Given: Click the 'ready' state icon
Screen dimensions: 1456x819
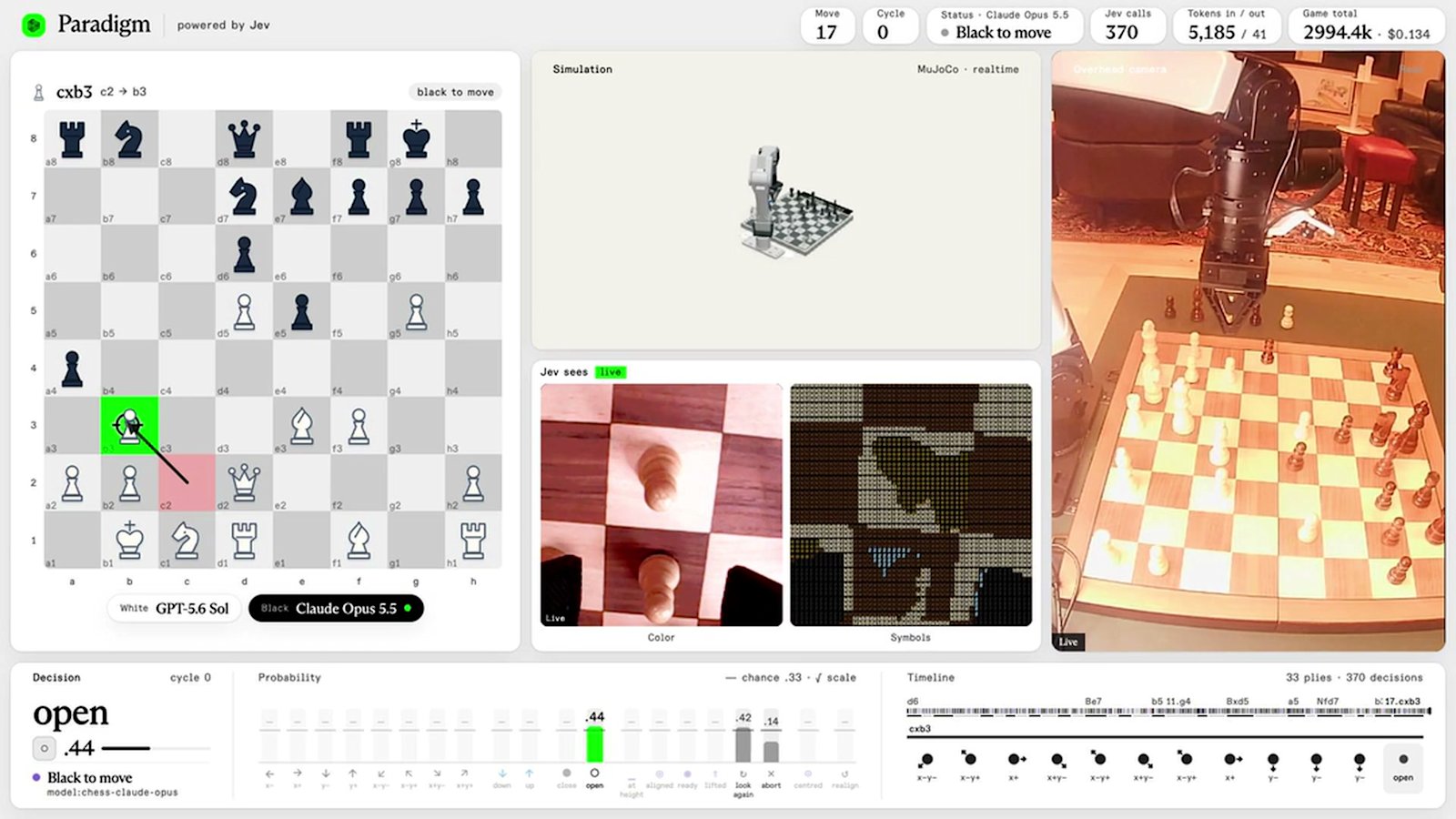Looking at the screenshot, I should click(x=687, y=774).
